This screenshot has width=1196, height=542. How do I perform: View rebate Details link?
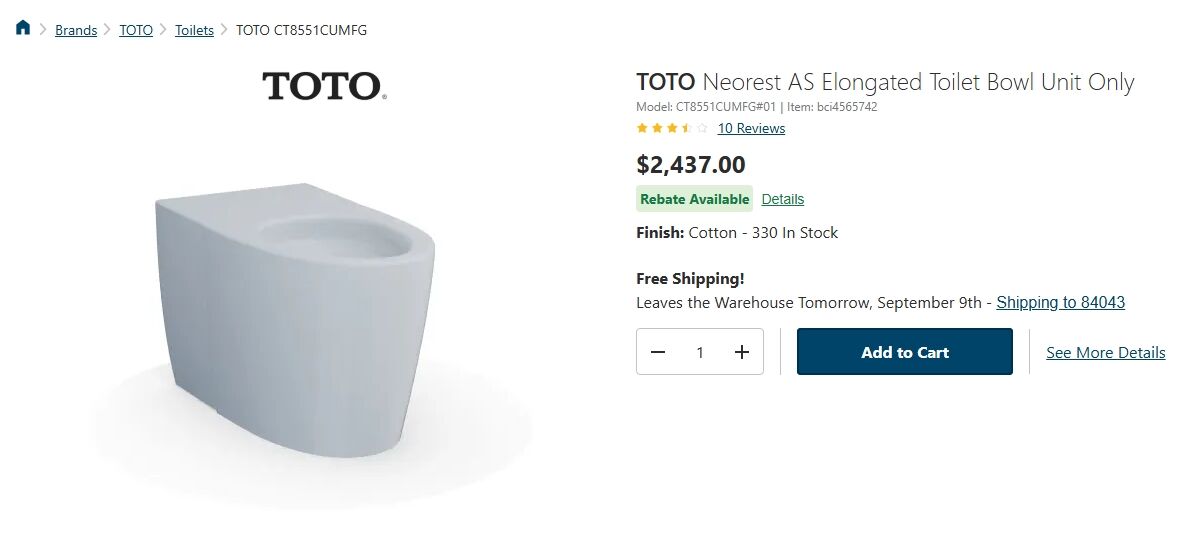[x=782, y=199]
